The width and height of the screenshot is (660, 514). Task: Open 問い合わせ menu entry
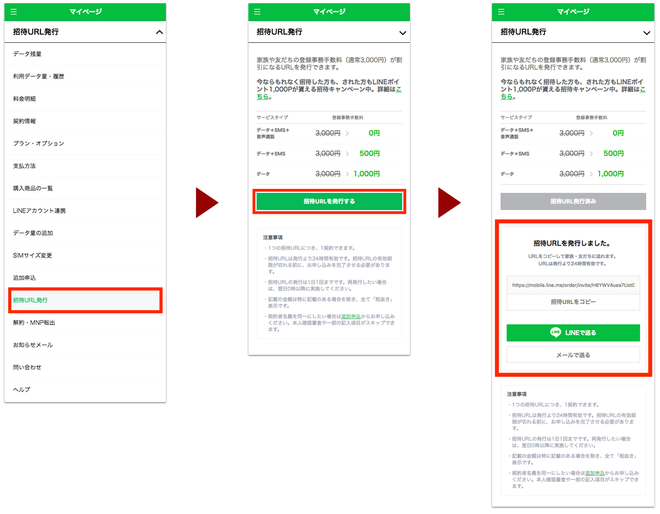[x=85, y=367]
